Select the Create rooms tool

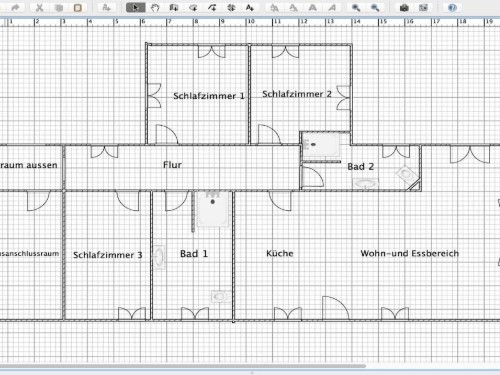pyautogui.click(x=193, y=7)
